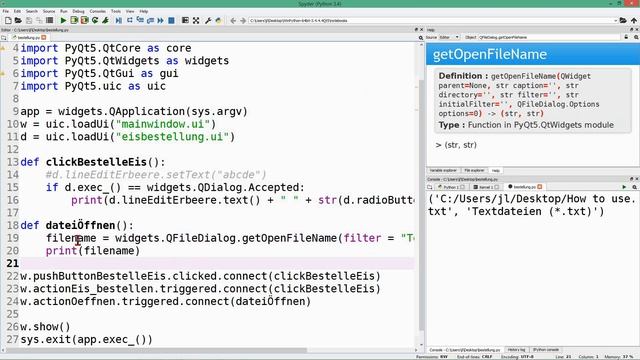Click the Save all files icon
640x360 pixels.
39,20
